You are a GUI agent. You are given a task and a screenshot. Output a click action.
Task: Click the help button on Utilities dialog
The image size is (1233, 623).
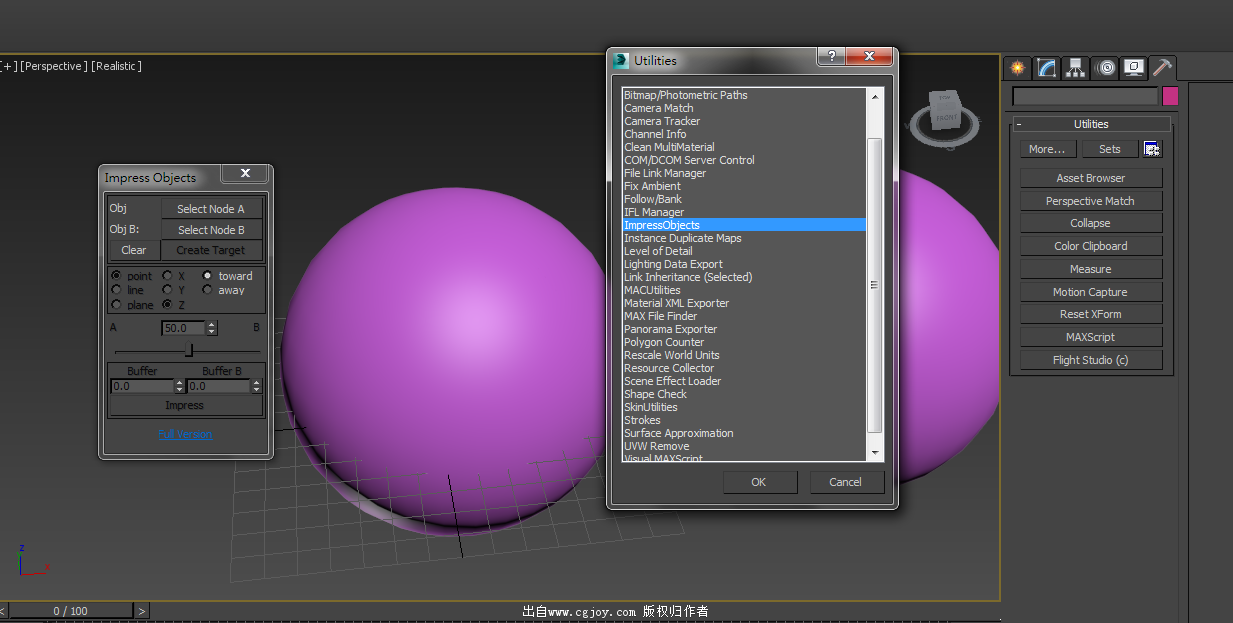[x=831, y=57]
